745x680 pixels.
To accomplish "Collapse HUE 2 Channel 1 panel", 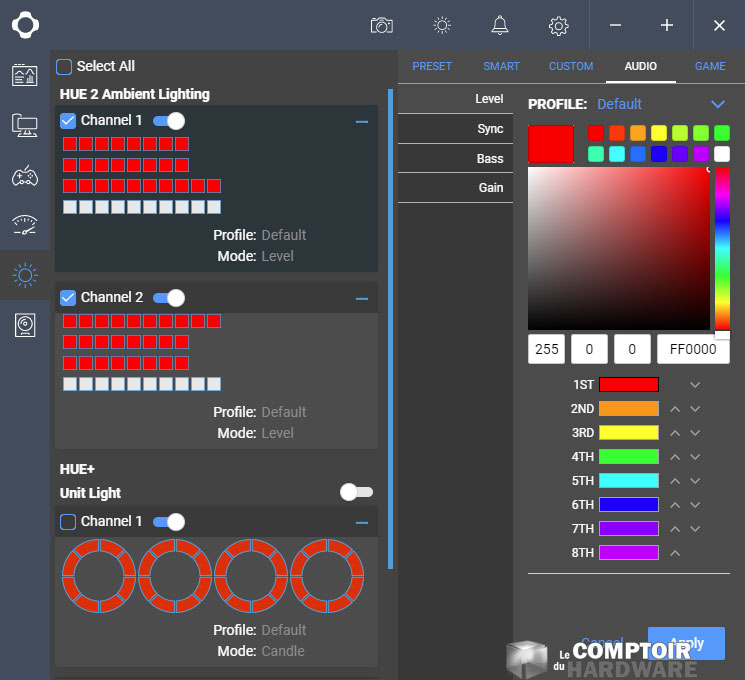I will (x=362, y=121).
